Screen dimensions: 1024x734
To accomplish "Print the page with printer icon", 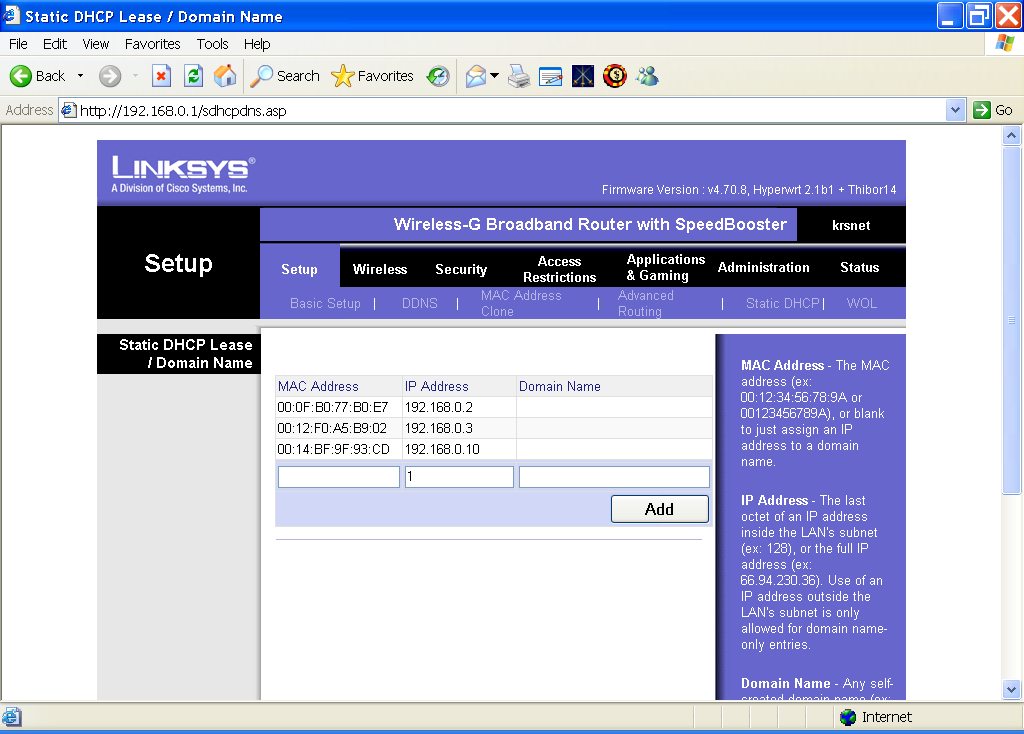I will 519,76.
